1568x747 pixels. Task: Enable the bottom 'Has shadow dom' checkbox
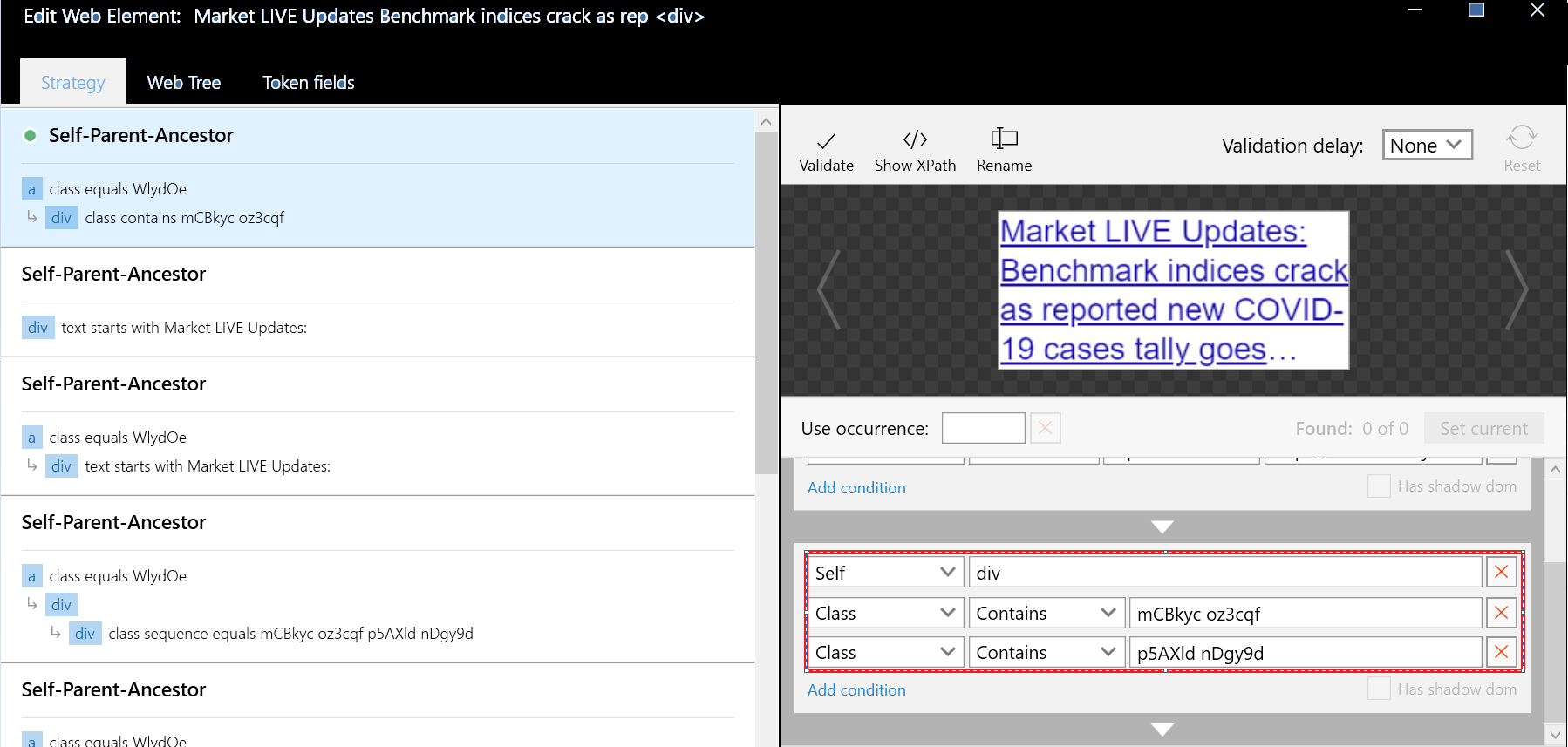(1379, 689)
